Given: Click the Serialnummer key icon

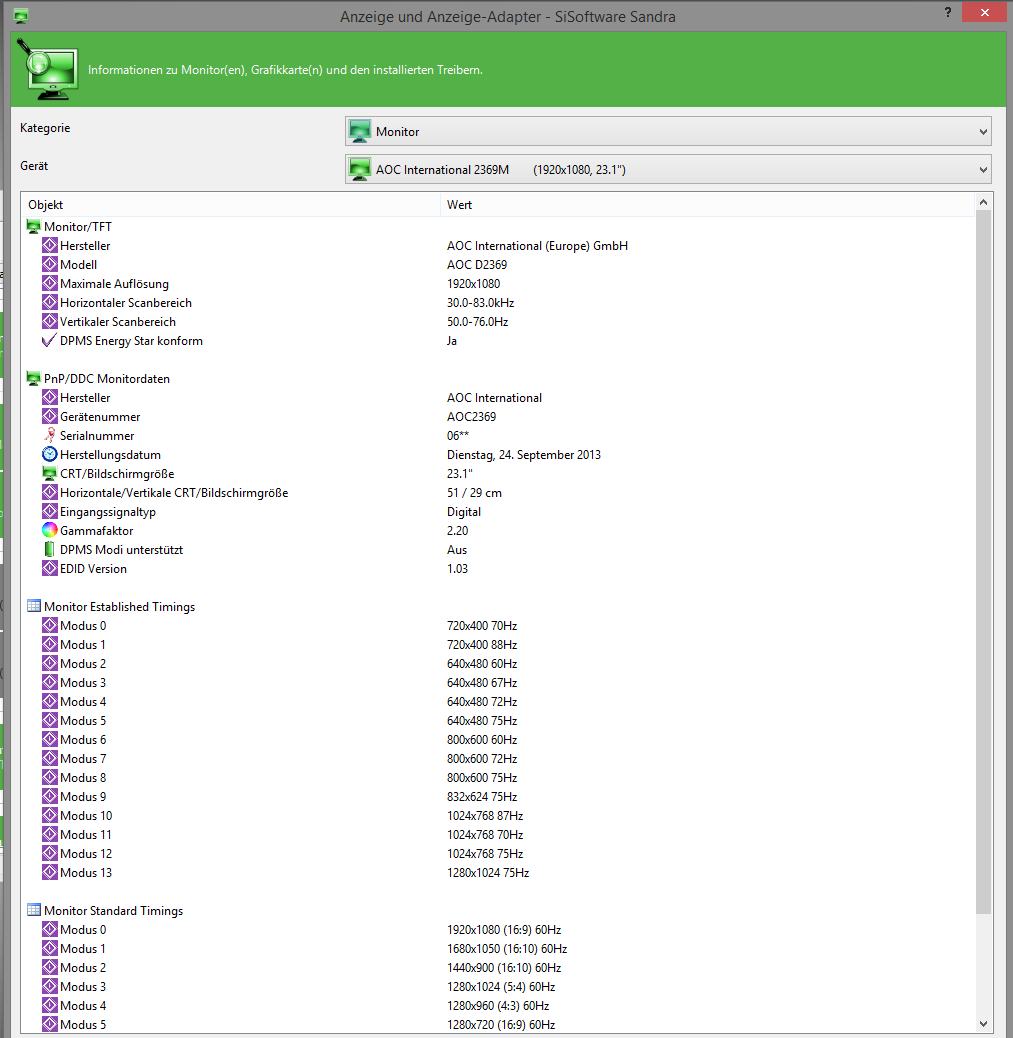Looking at the screenshot, I should click(50, 436).
